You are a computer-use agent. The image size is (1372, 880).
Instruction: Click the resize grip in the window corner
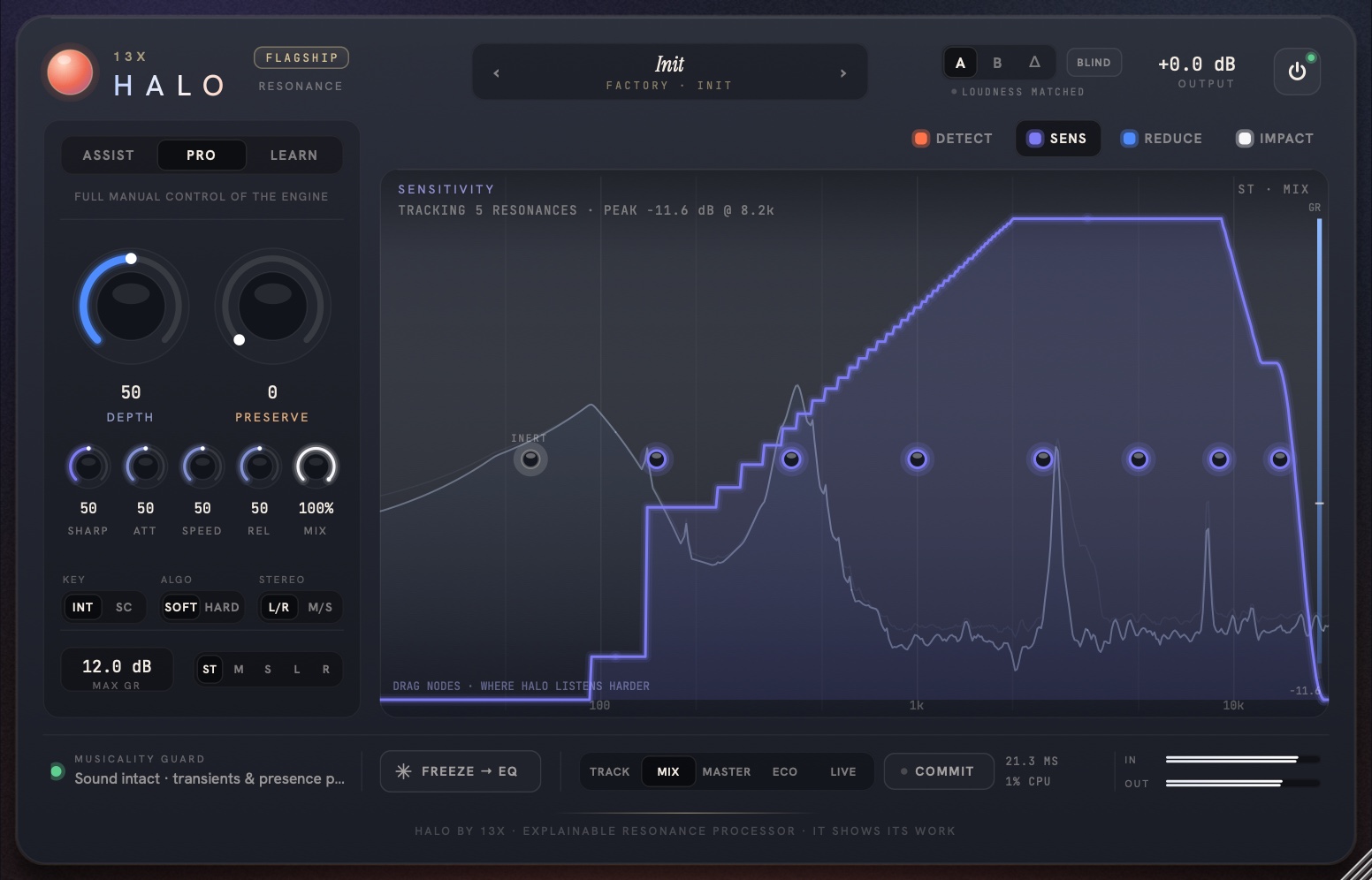[1358, 866]
